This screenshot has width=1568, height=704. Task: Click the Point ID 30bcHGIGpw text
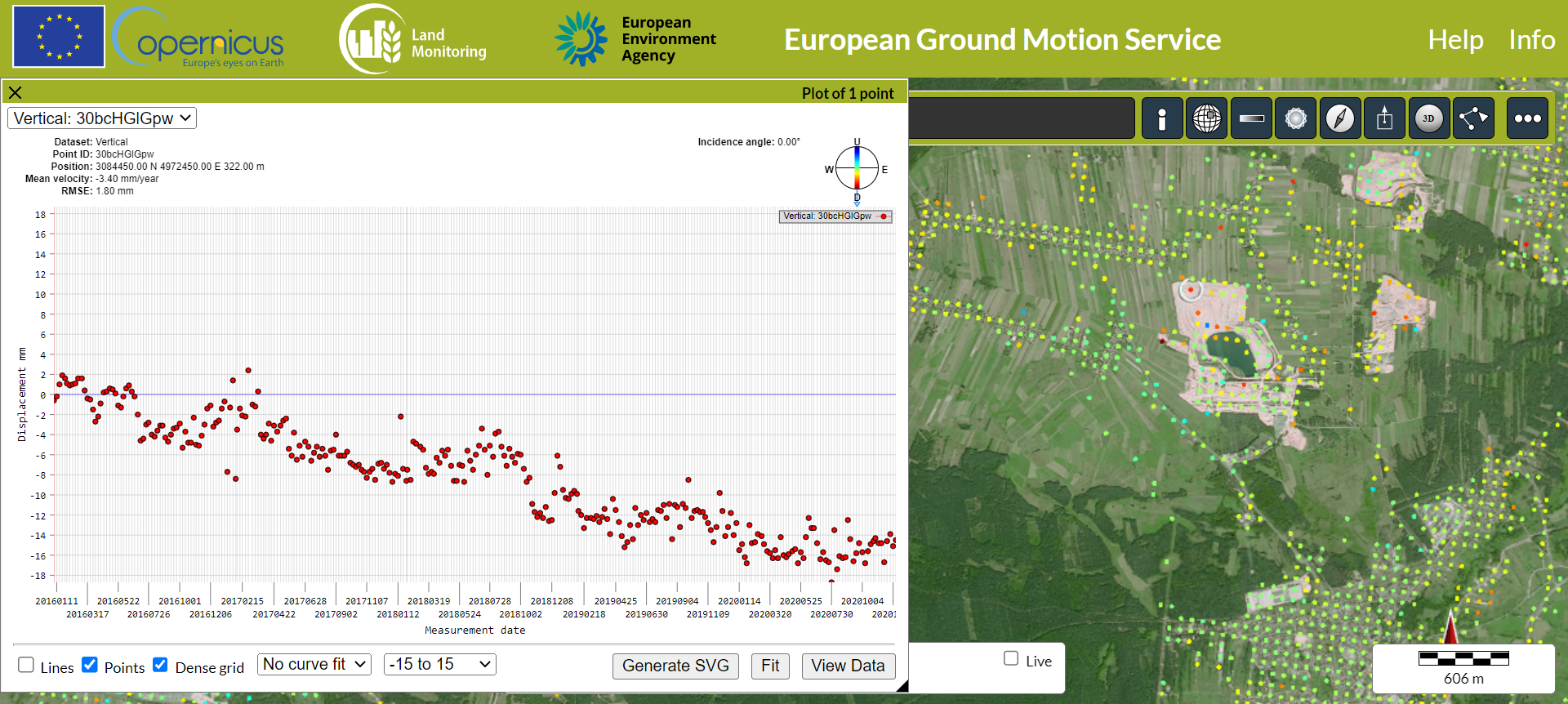click(x=124, y=154)
